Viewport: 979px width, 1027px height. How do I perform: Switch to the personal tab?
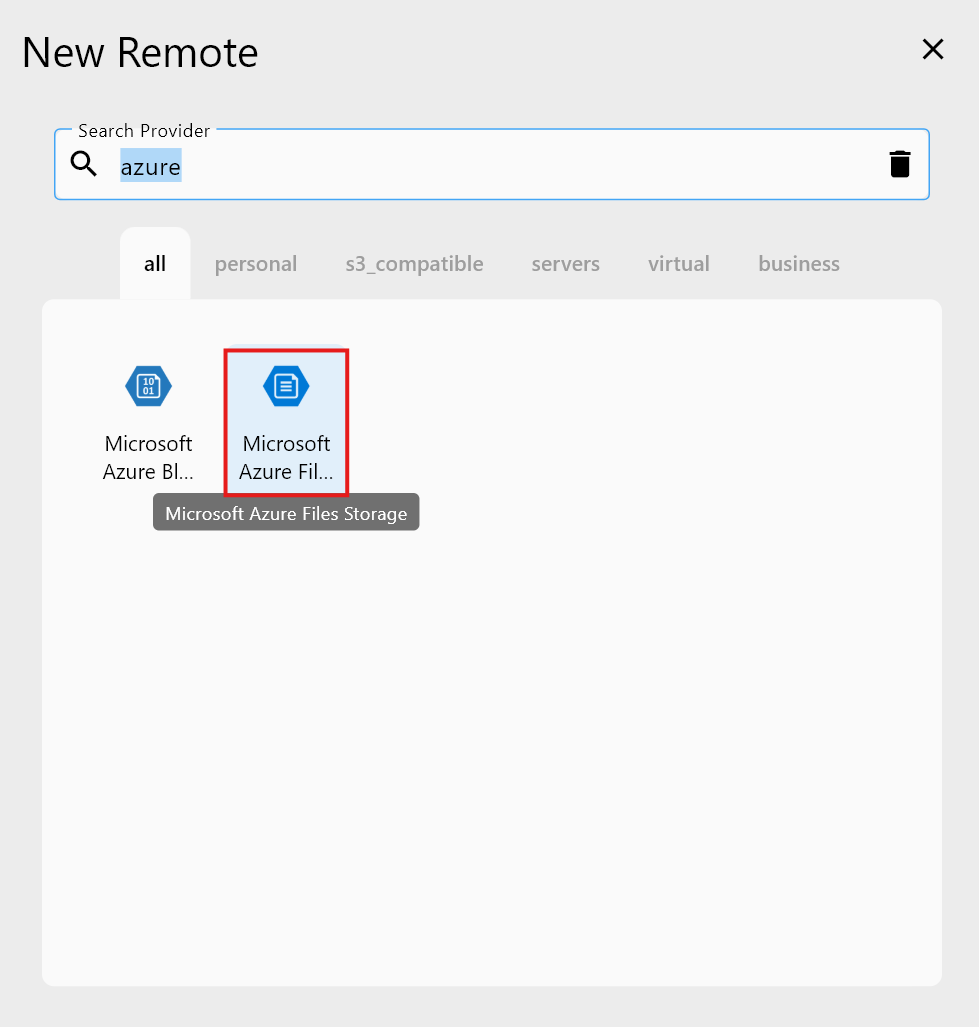tap(255, 263)
